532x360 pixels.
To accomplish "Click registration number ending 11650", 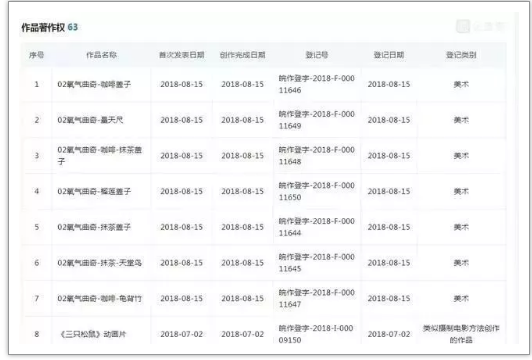I will 317,191.
